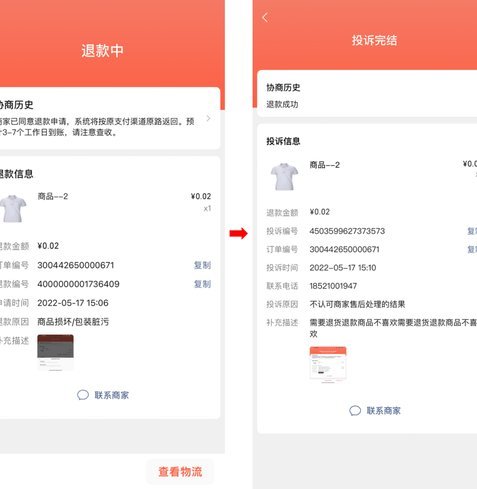The height and width of the screenshot is (489, 477).
Task: Click refund reason 商品损坏/包装脏污
Action: (x=73, y=322)
